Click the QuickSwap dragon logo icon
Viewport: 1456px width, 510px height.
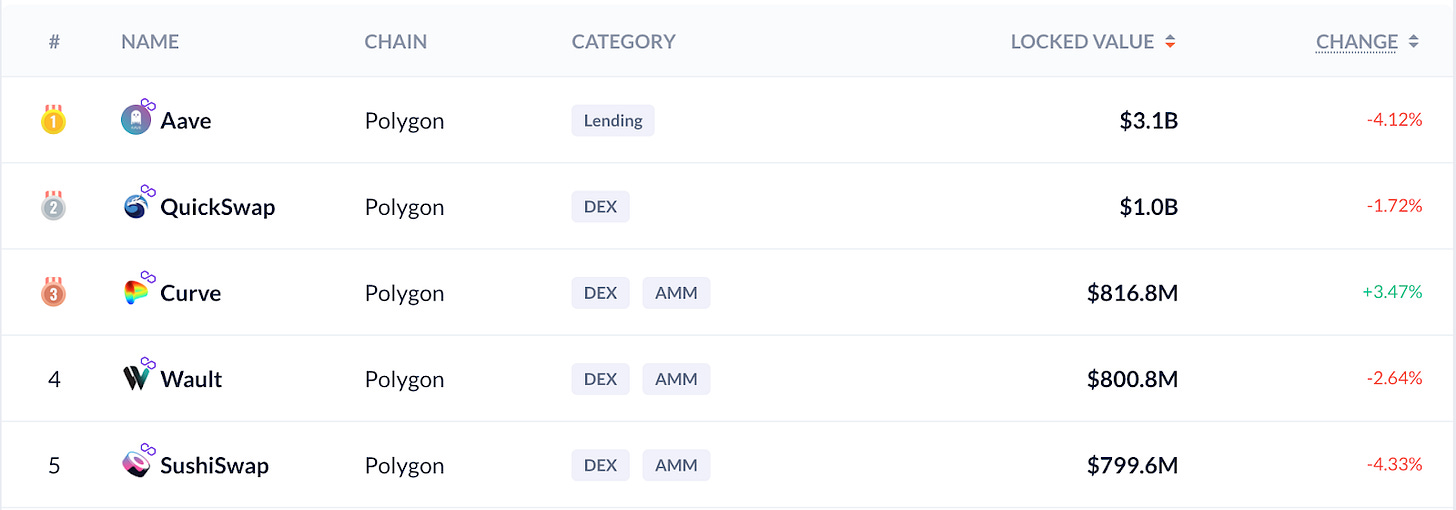[136, 207]
